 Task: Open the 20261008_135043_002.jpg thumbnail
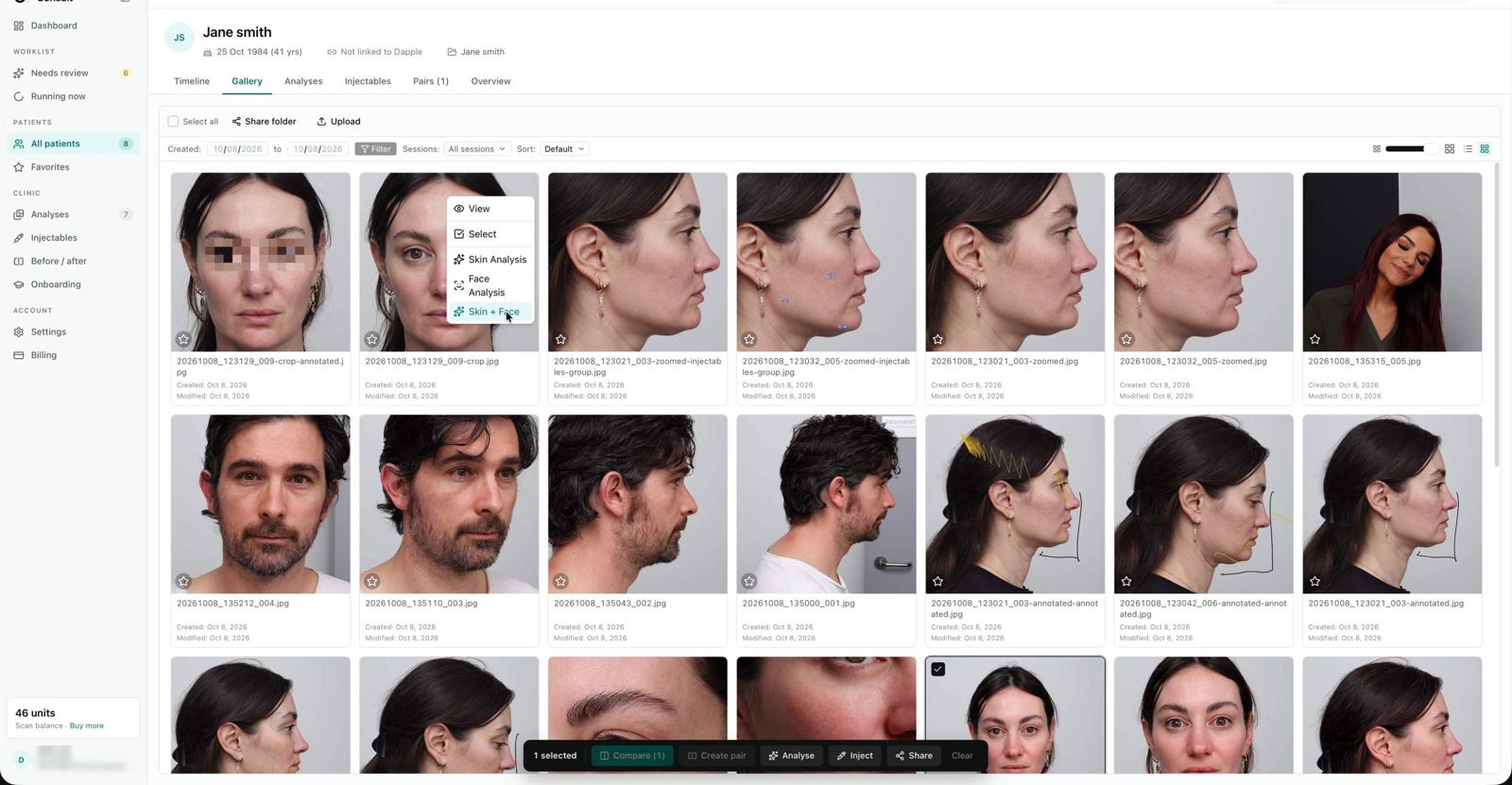click(x=638, y=503)
